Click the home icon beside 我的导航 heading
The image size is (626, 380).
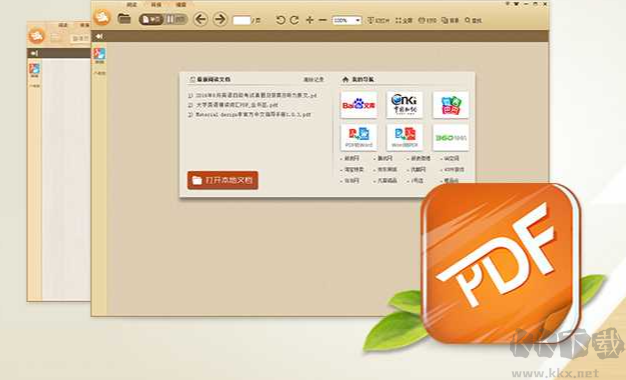[x=345, y=79]
